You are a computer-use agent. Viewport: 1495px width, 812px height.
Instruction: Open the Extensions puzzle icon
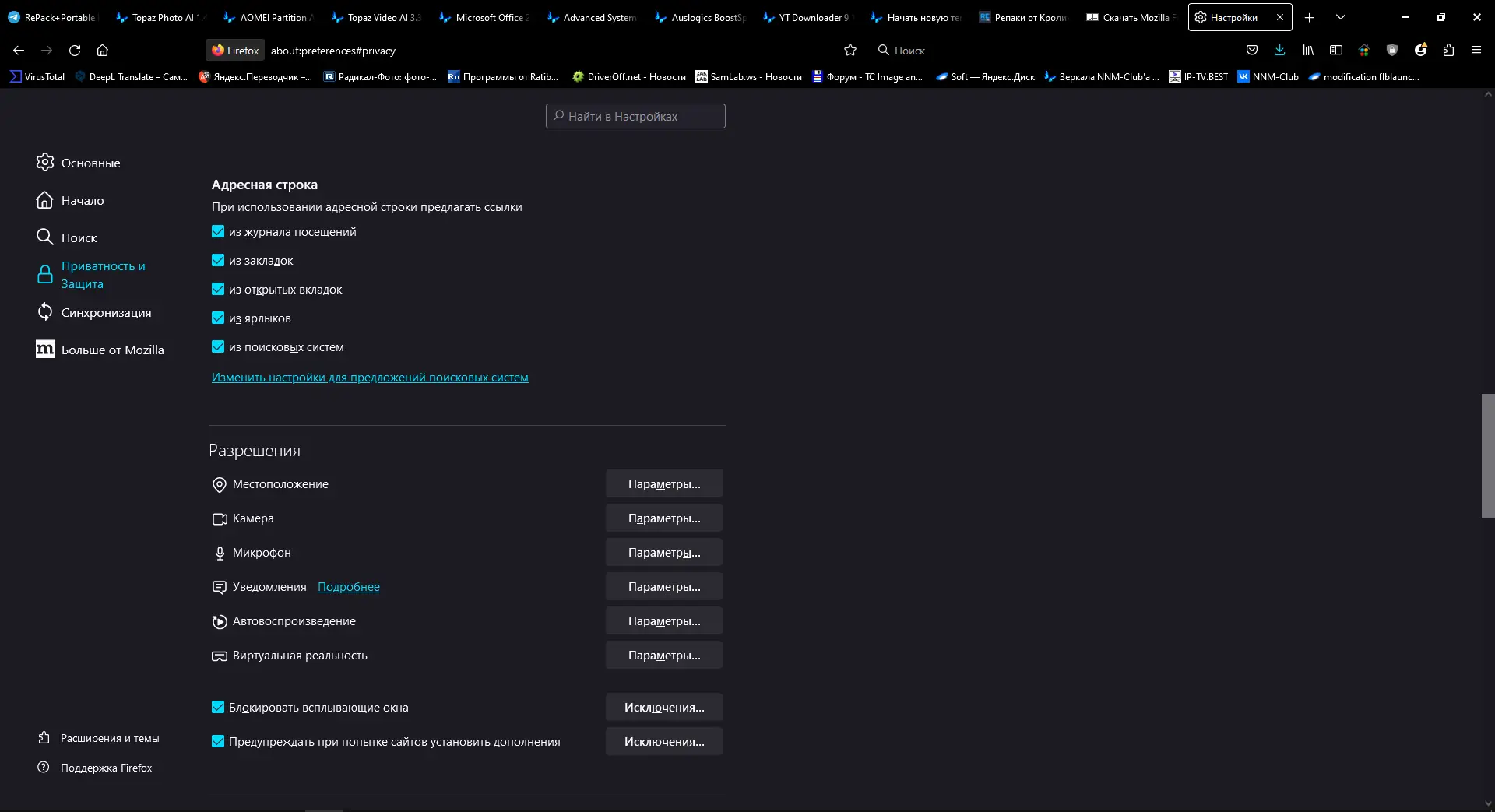pos(1448,51)
